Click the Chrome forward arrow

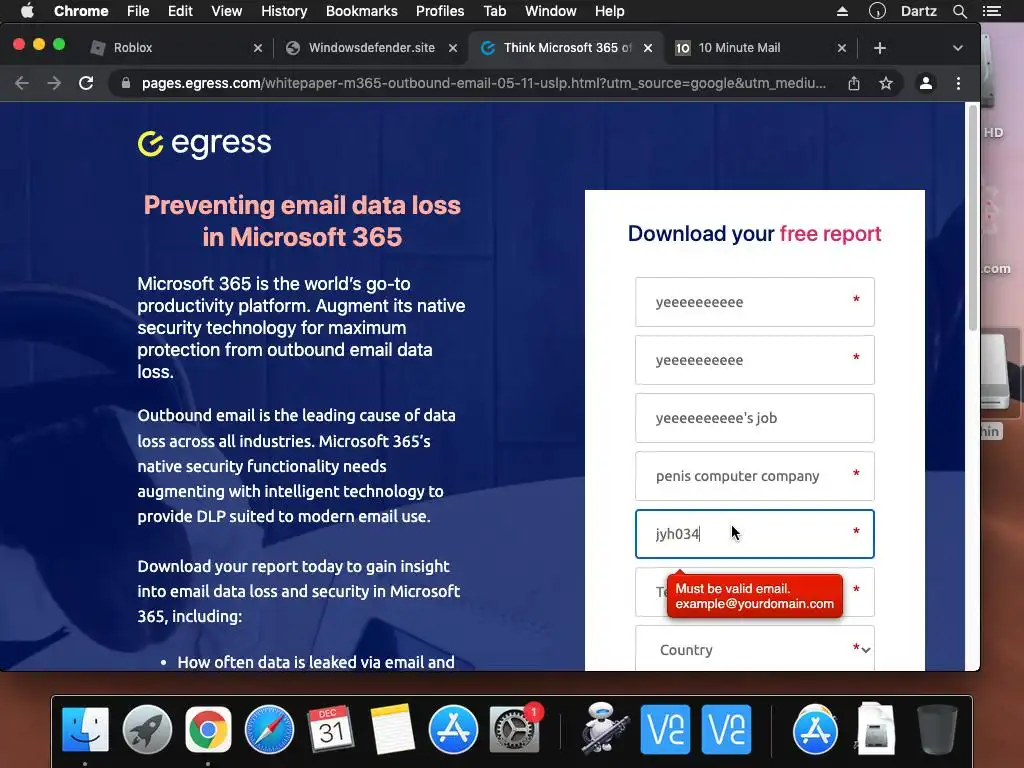click(x=54, y=84)
